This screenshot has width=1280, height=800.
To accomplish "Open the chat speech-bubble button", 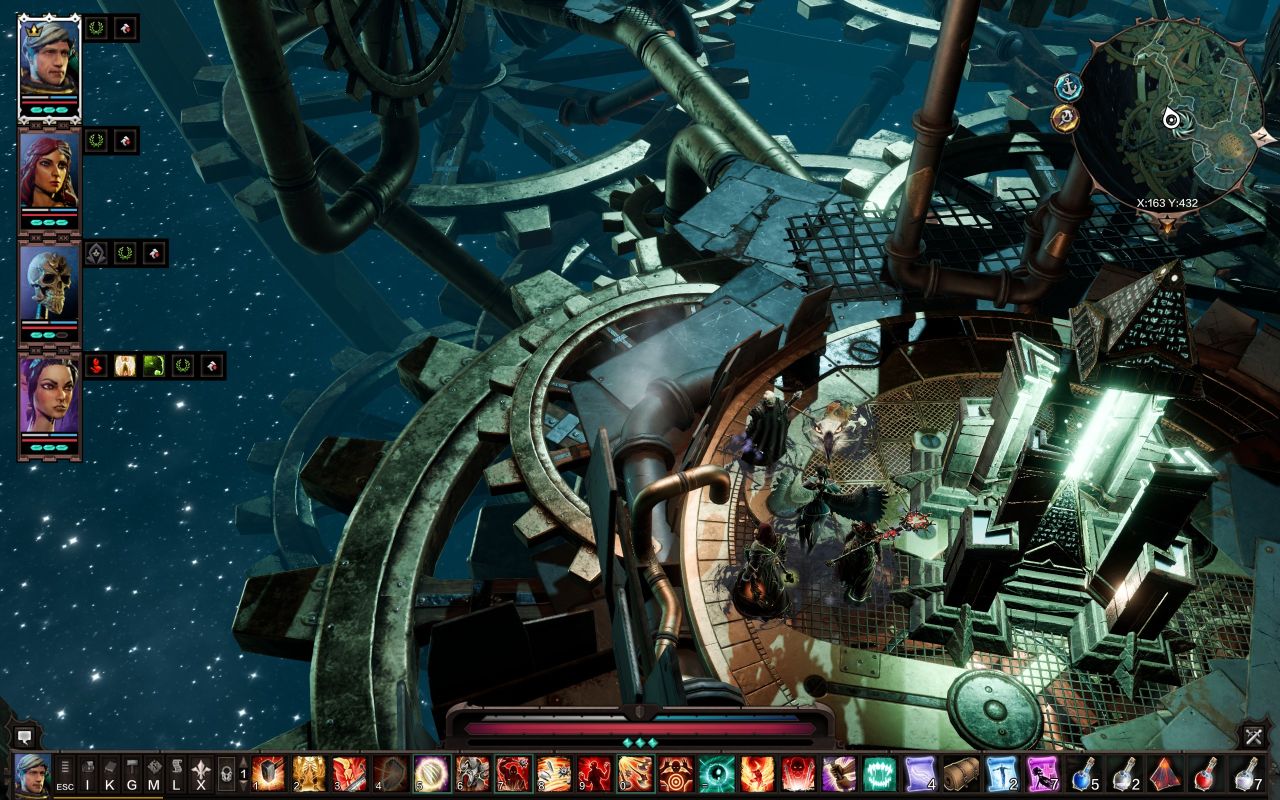I will (25, 736).
